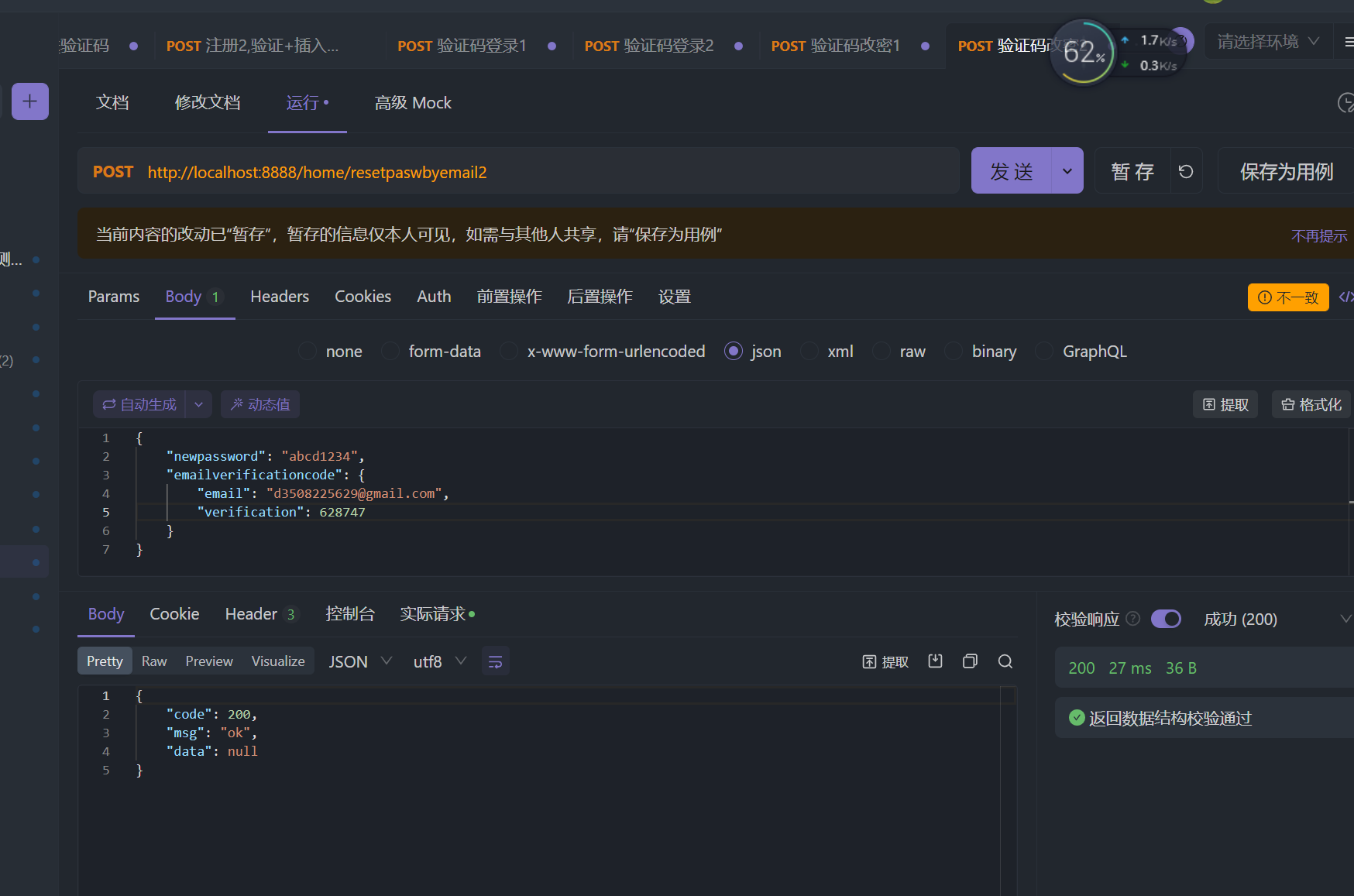This screenshot has height=896, width=1354.
Task: Open the Headers request tab
Action: pyautogui.click(x=280, y=297)
